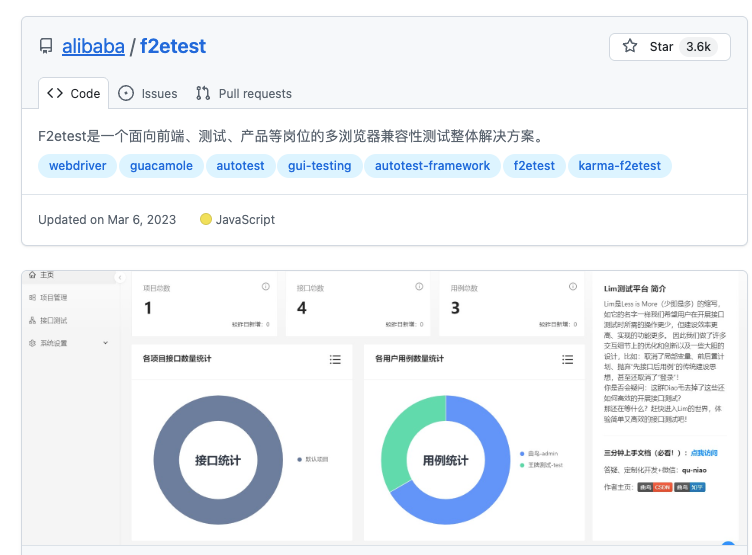
Task: Click the JavaScript language label
Action: click(245, 220)
